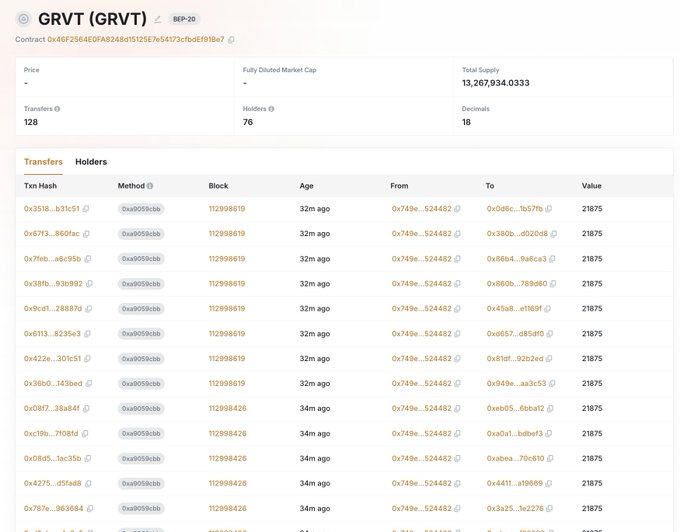Screen dimensions: 680x532
Task: Open block 112998619 in first row
Action: [227, 209]
